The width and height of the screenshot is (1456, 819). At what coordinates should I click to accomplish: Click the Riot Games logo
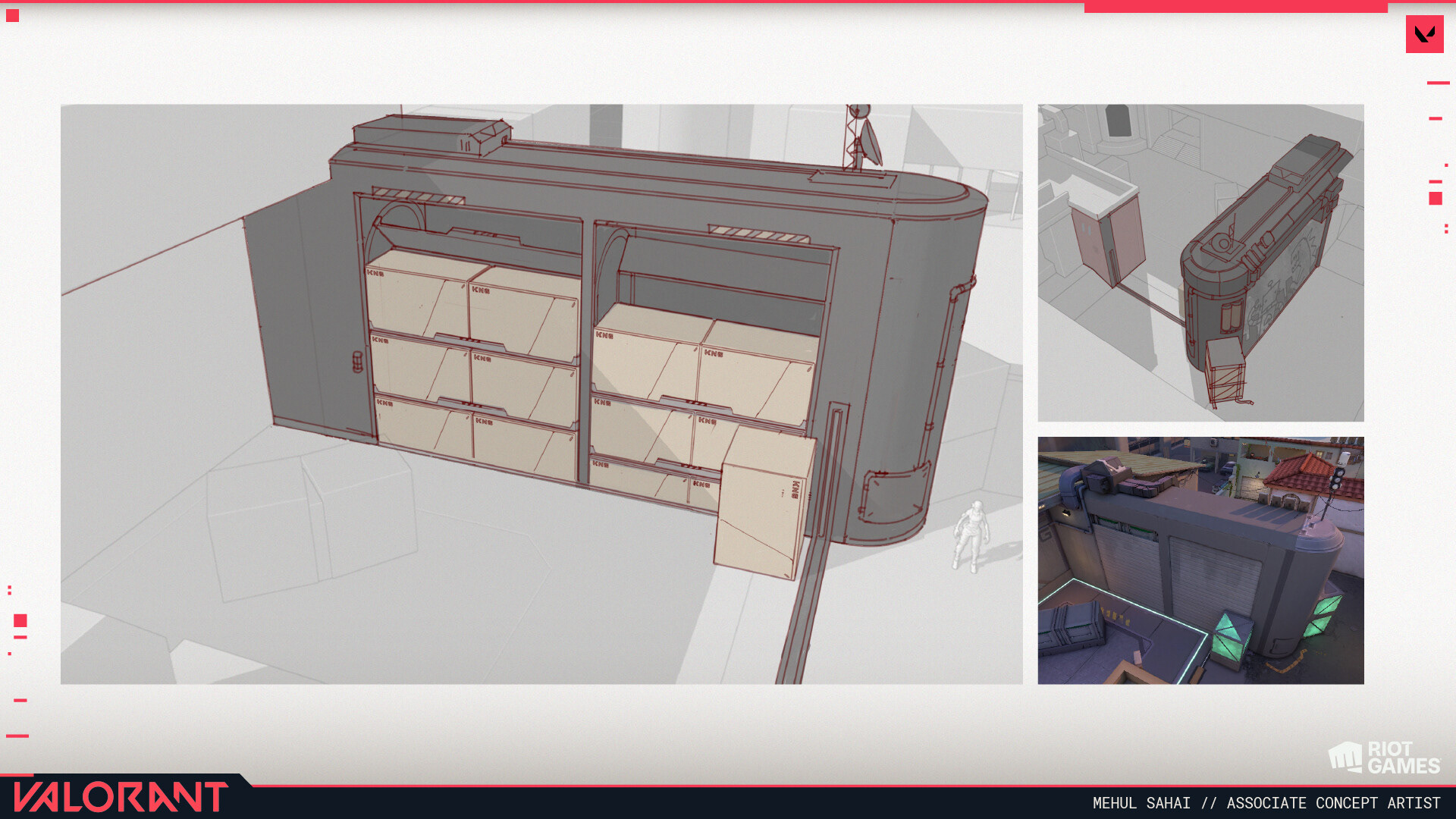coord(1384,758)
